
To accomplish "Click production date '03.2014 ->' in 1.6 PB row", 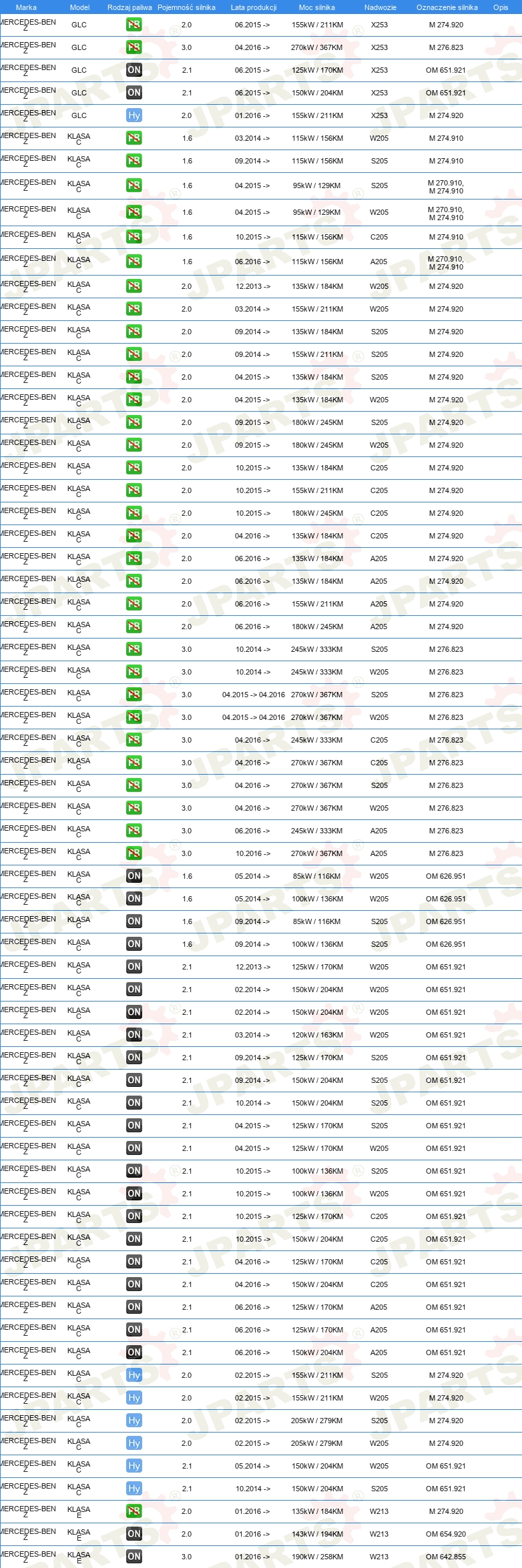I will 252,138.
